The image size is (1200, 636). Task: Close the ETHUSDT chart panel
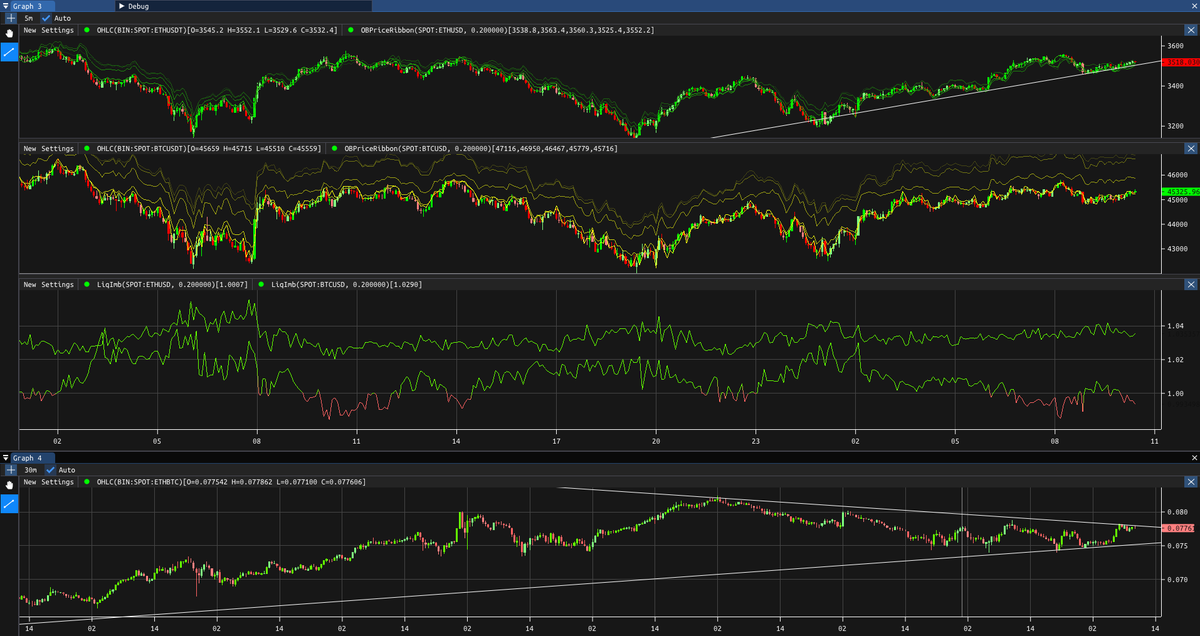pos(1190,30)
